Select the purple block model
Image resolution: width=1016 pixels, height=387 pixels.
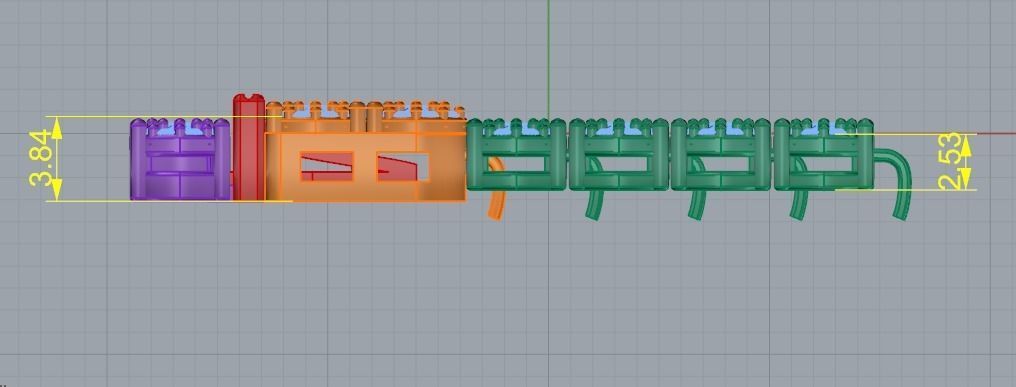pyautogui.click(x=181, y=159)
